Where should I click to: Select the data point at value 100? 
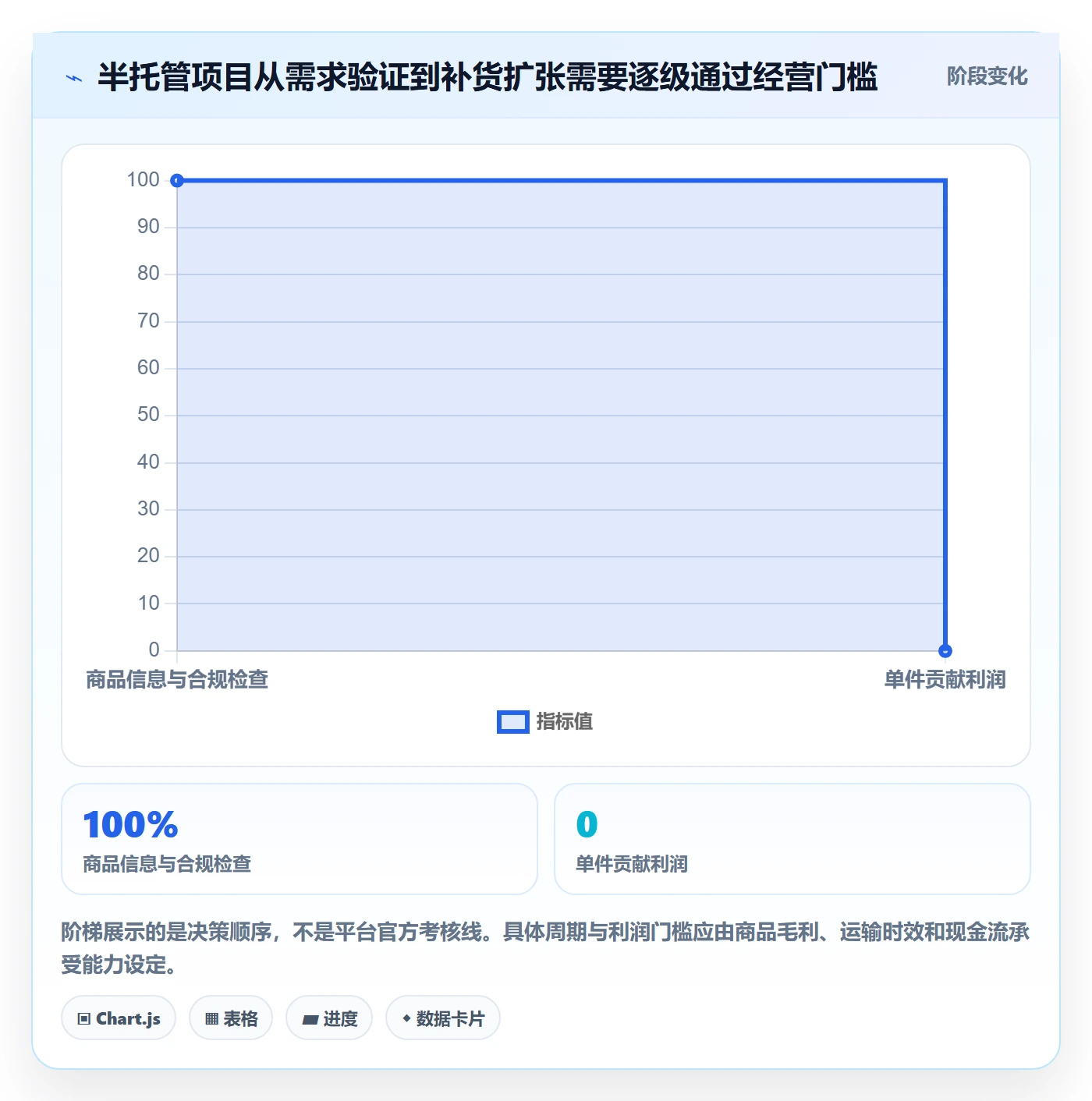177,181
